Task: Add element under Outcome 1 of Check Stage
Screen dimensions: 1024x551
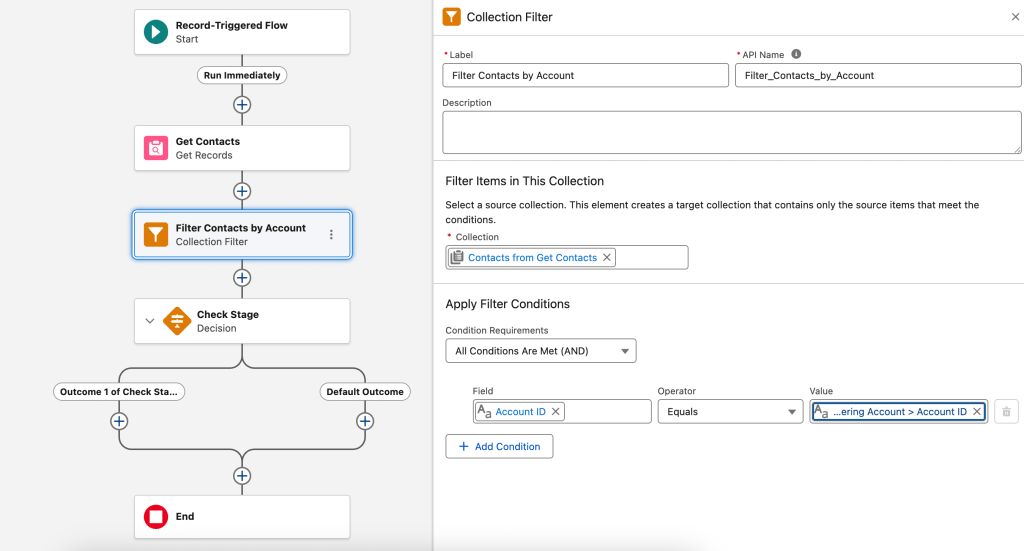Action: pyautogui.click(x=119, y=421)
